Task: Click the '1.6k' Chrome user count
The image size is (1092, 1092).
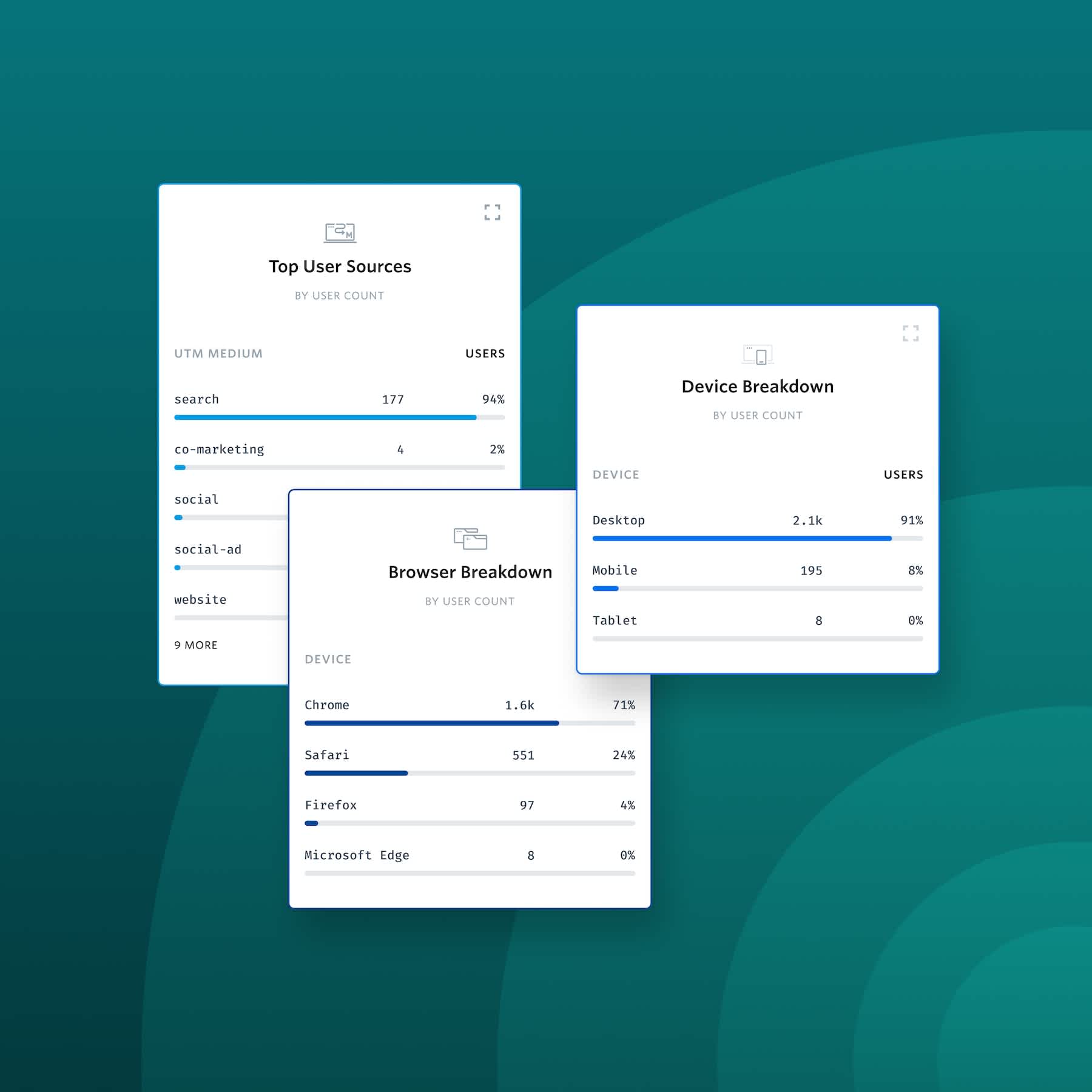Action: point(519,705)
